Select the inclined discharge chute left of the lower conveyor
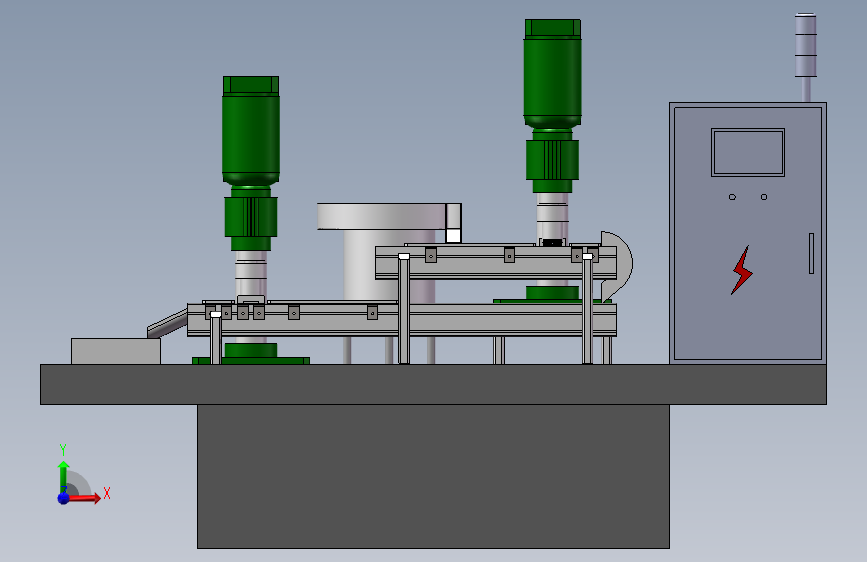The height and width of the screenshot is (562, 867). (x=167, y=324)
